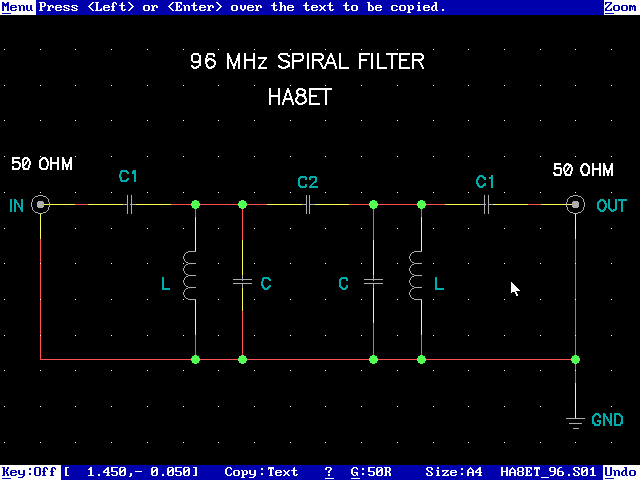Image resolution: width=640 pixels, height=480 pixels.
Task: Select the HA8ET text label
Action: [299, 99]
